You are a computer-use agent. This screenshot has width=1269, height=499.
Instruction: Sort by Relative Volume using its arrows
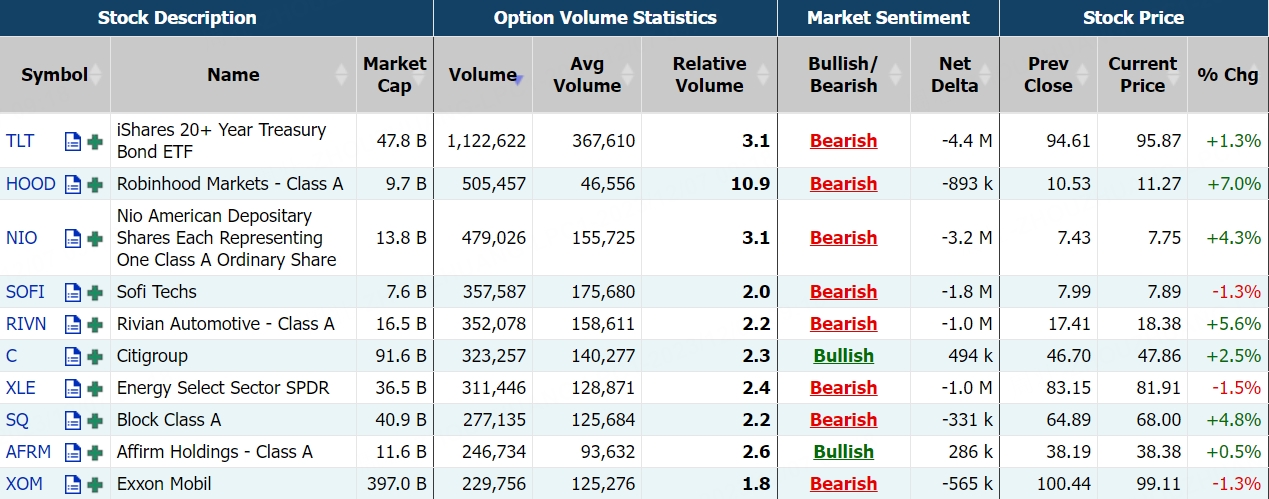763,75
